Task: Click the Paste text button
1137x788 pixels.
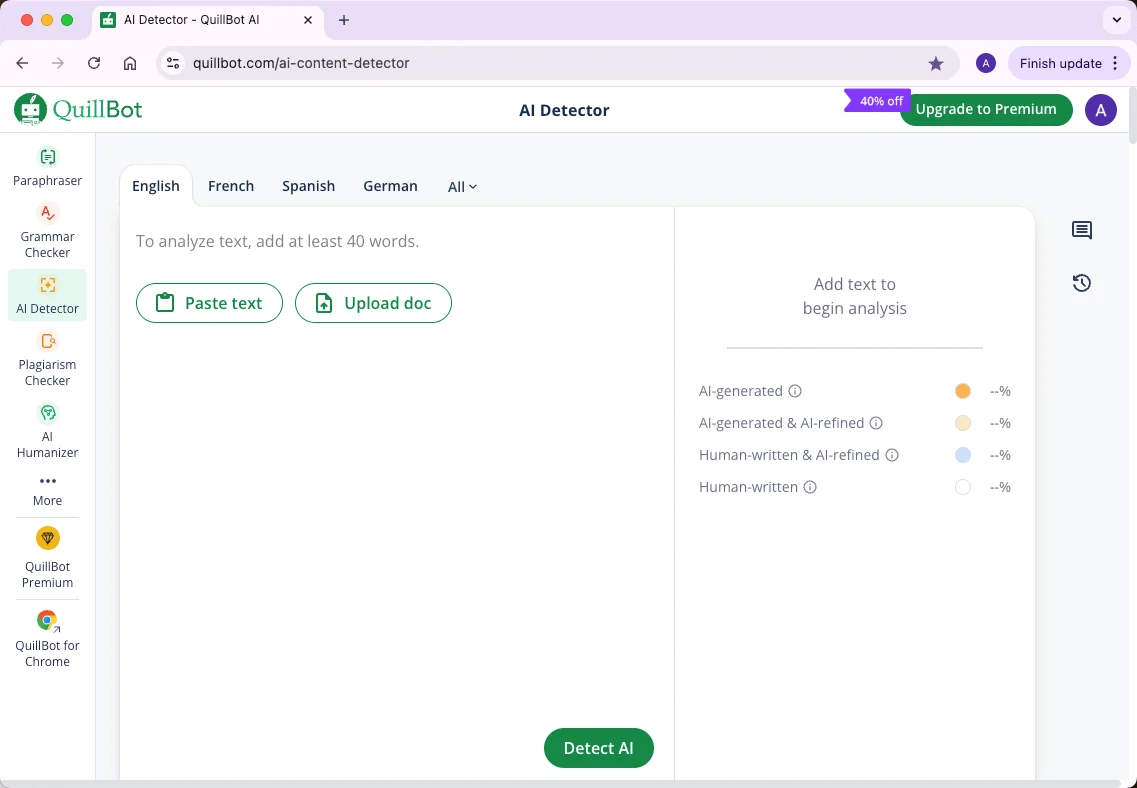Action: tap(210, 303)
